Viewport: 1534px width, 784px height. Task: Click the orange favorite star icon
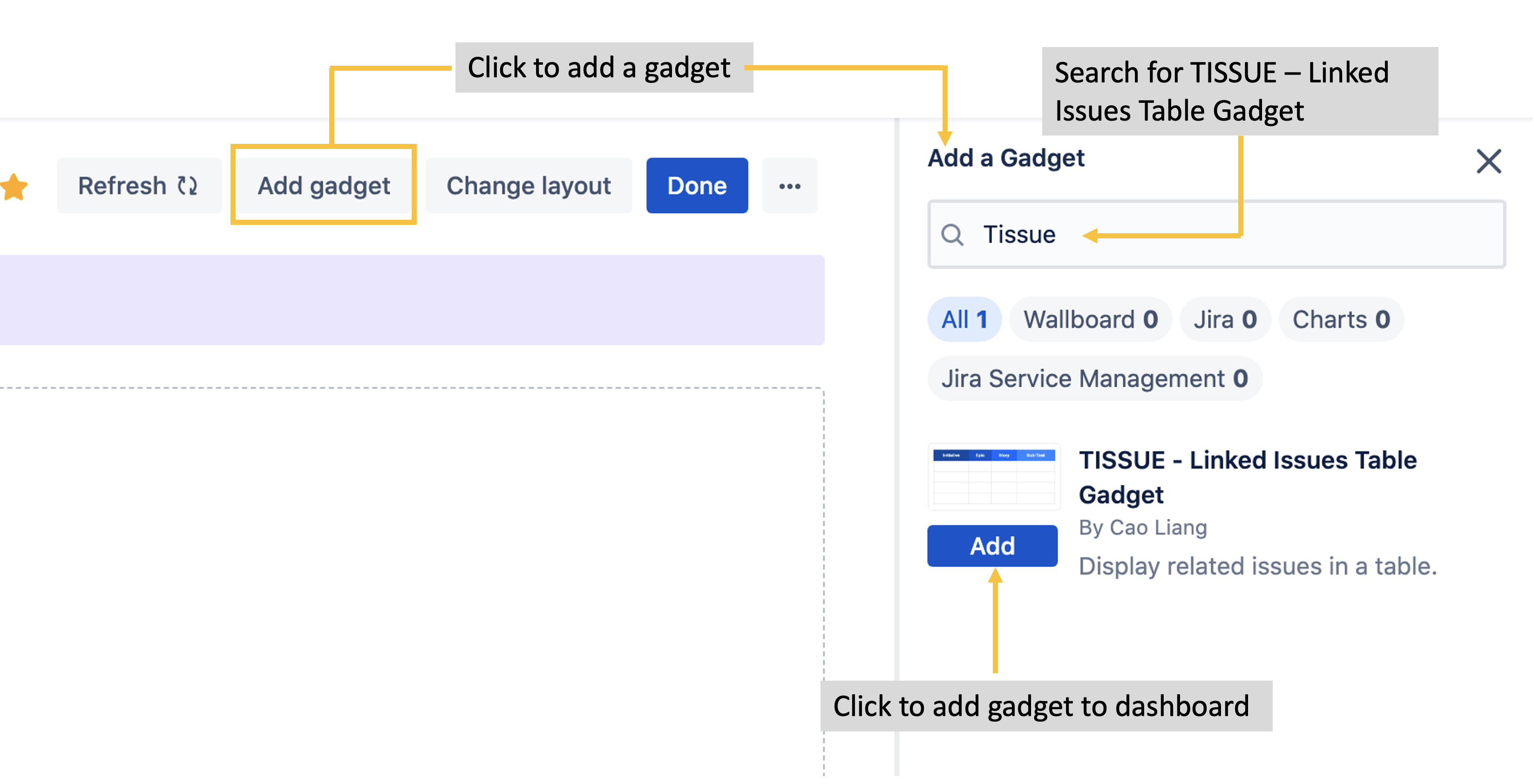(x=14, y=187)
